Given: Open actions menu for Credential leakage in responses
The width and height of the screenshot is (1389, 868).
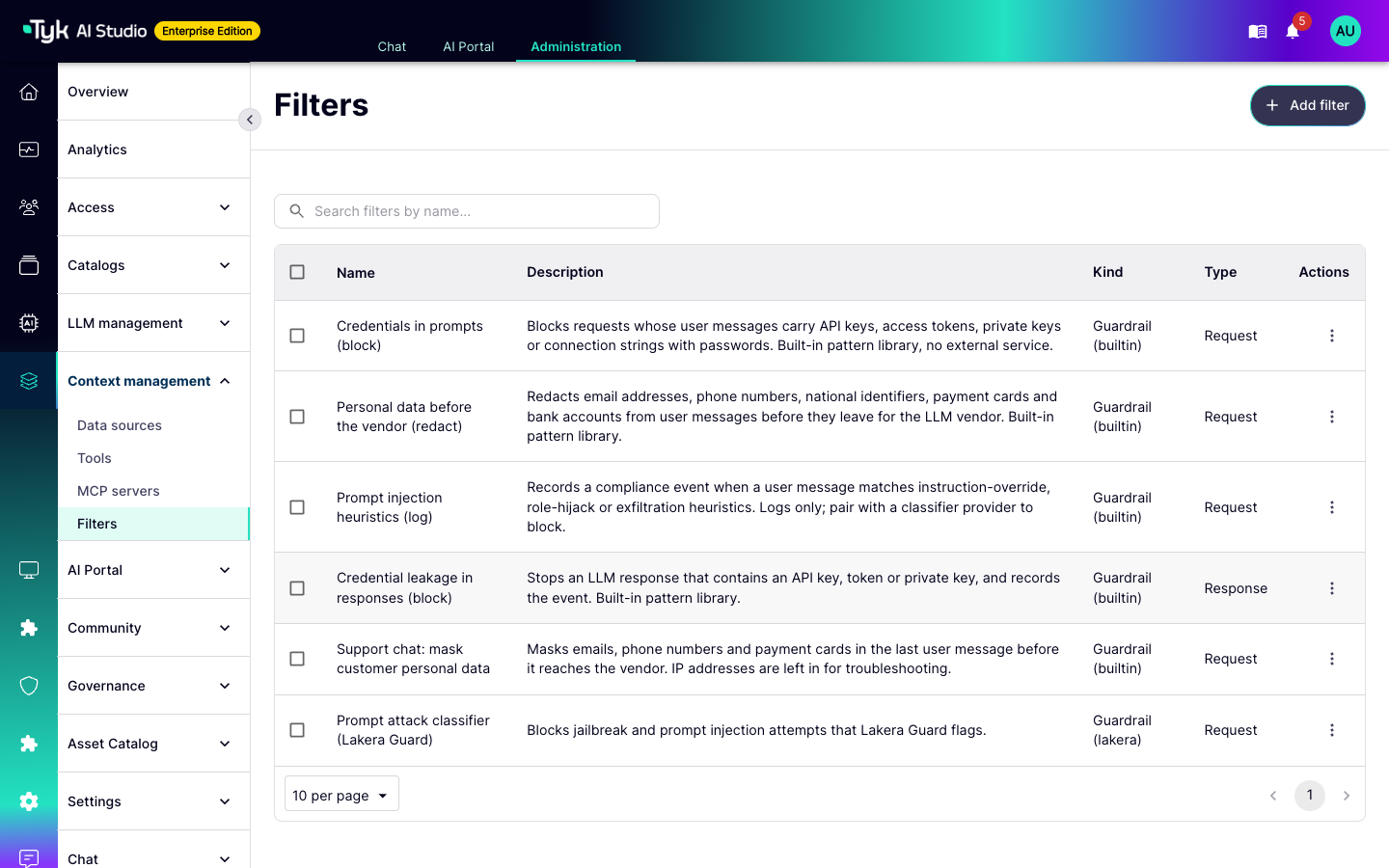Looking at the screenshot, I should coord(1332,588).
